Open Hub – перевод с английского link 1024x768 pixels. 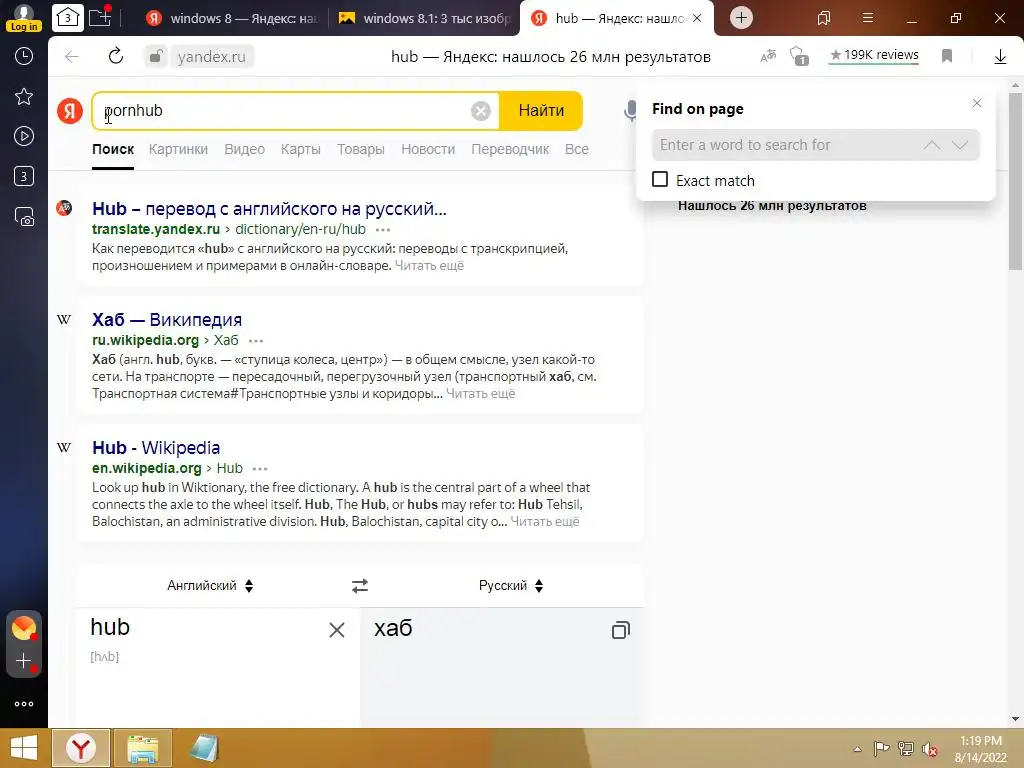(269, 209)
